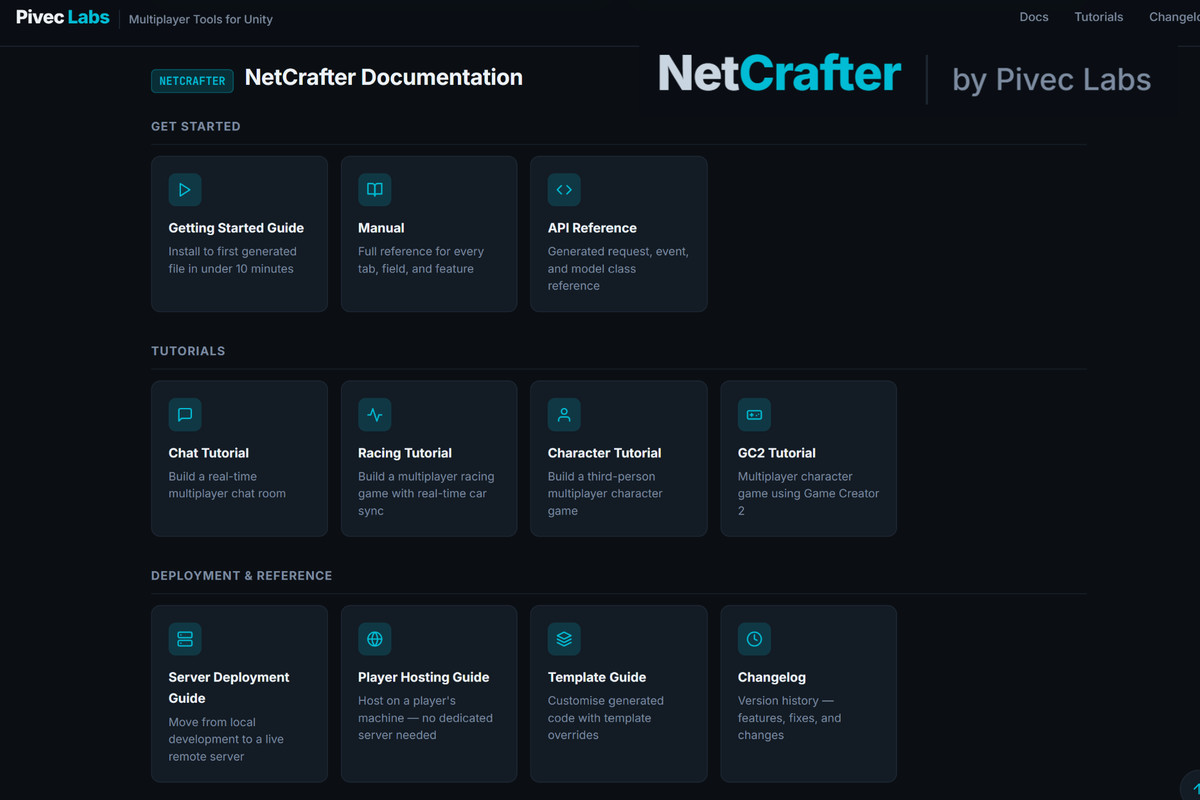This screenshot has height=800, width=1200.
Task: Open the Tutorials navigation item
Action: [x=1099, y=17]
